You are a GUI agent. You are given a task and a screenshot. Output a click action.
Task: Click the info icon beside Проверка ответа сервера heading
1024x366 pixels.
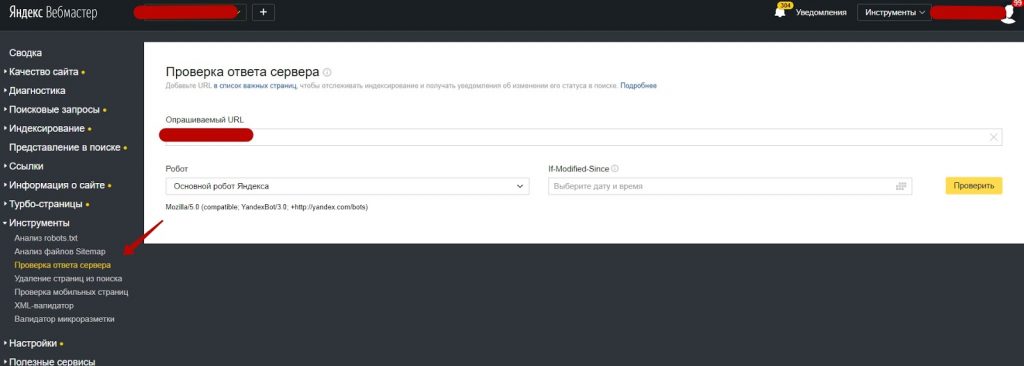tap(327, 72)
